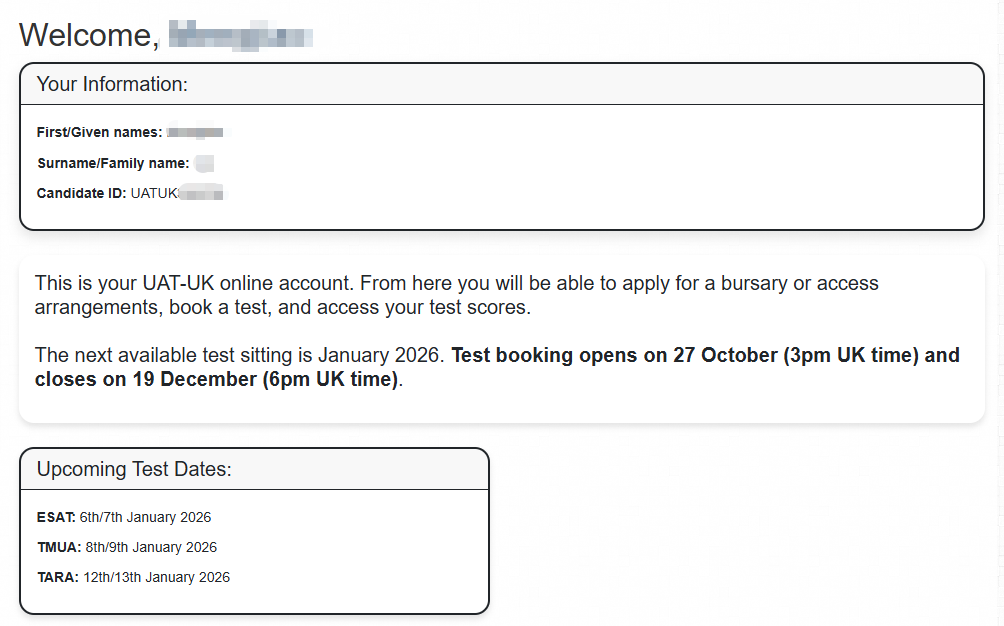
Task: Click the 12th/13th January 2026 date
Action: pos(156,577)
